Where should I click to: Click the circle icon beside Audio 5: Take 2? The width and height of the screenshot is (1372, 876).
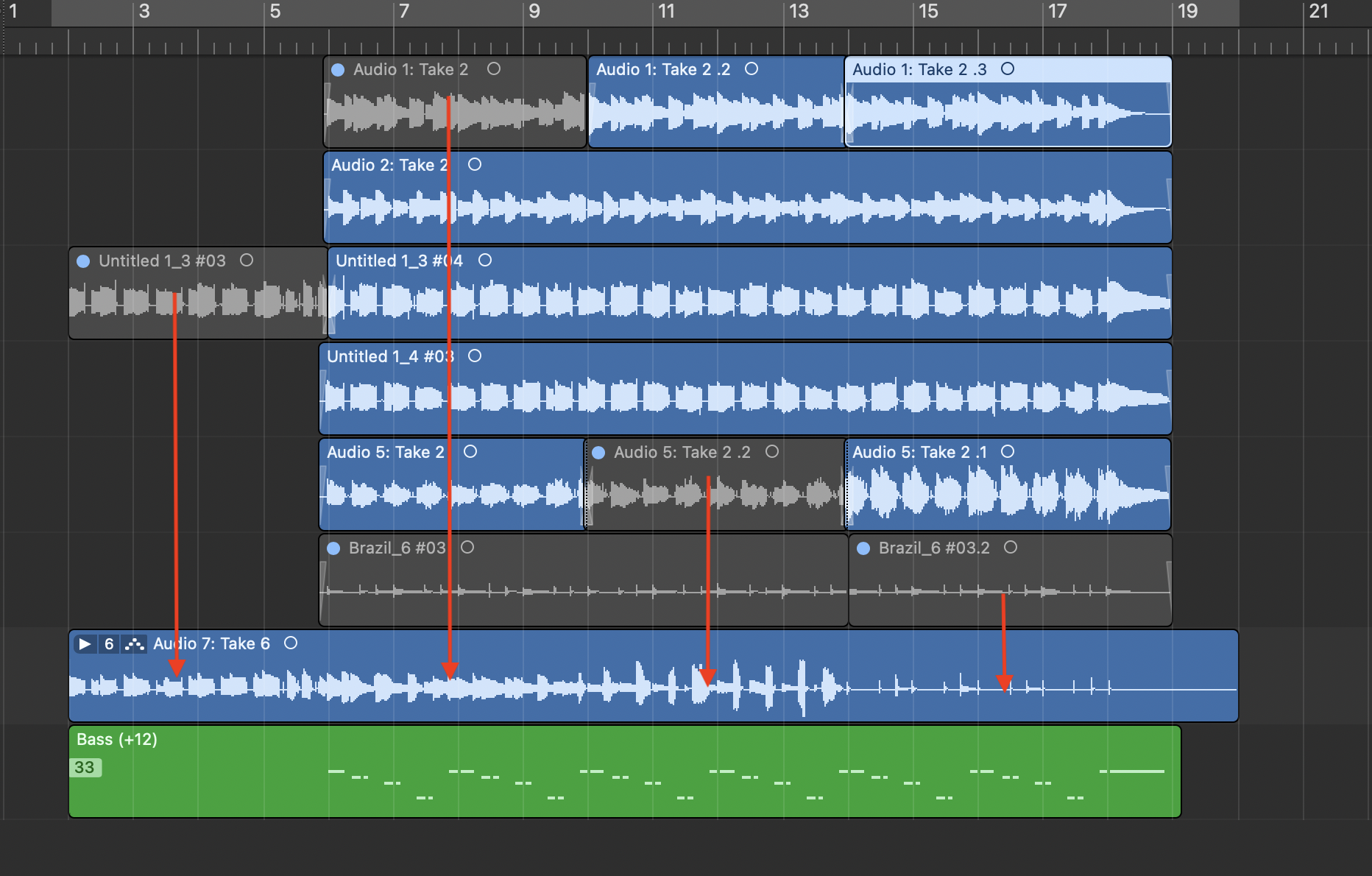(470, 451)
